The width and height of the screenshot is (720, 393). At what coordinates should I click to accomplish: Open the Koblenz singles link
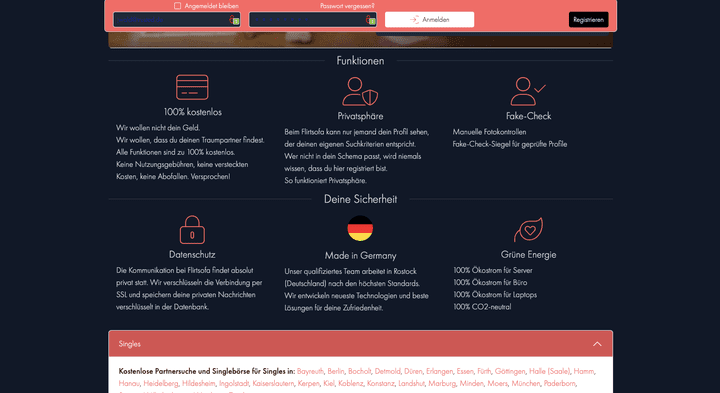click(x=350, y=383)
